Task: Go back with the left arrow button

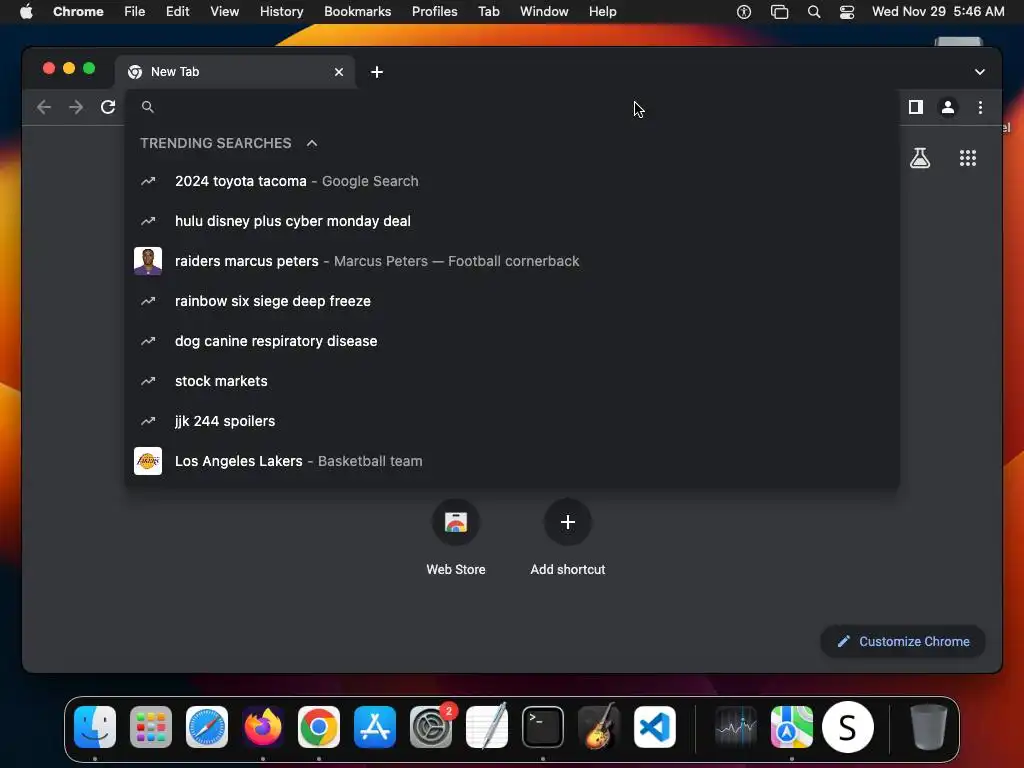Action: click(44, 107)
